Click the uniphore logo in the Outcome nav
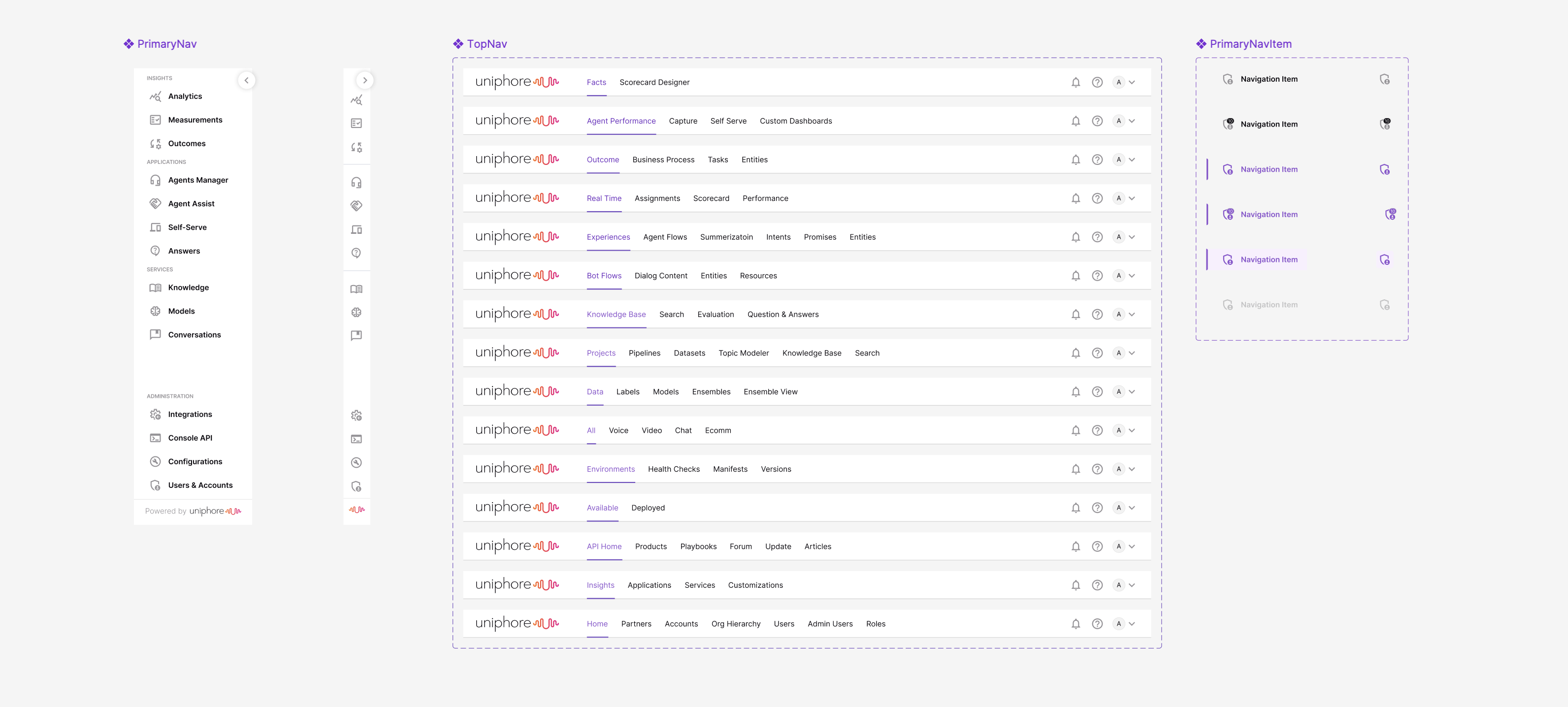1568x707 pixels. pyautogui.click(x=517, y=159)
